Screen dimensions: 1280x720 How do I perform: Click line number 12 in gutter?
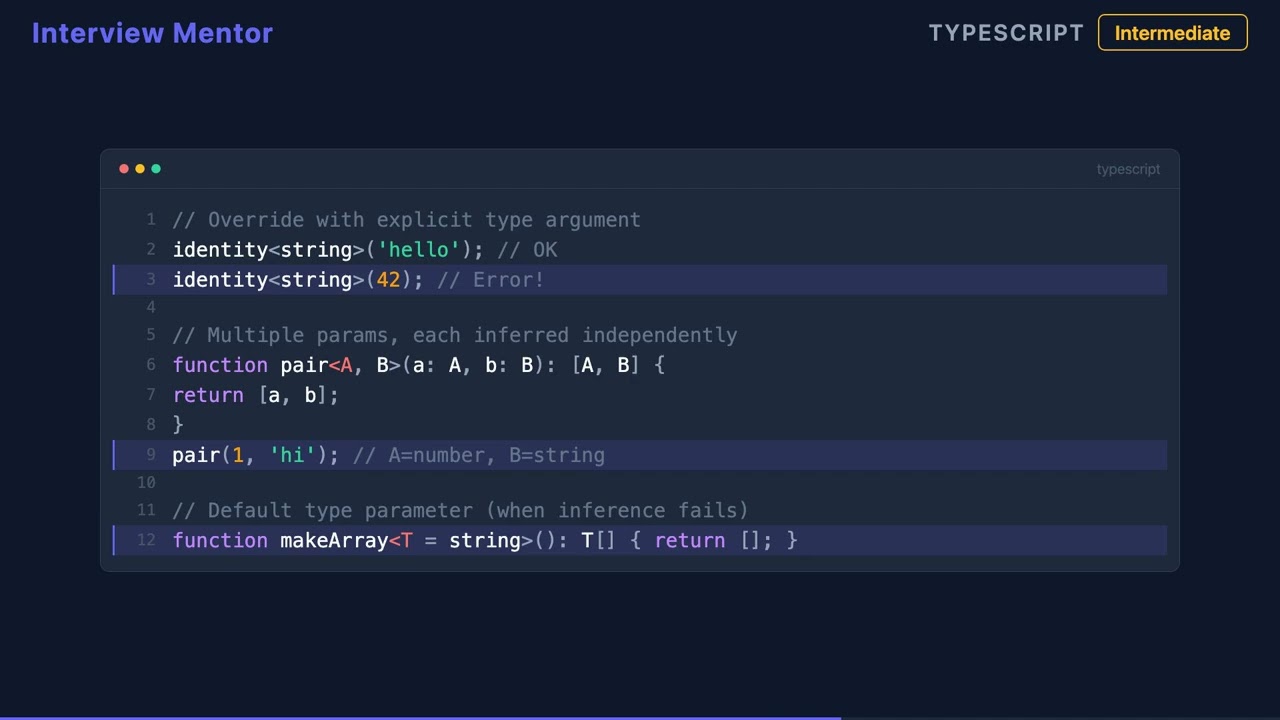(146, 540)
